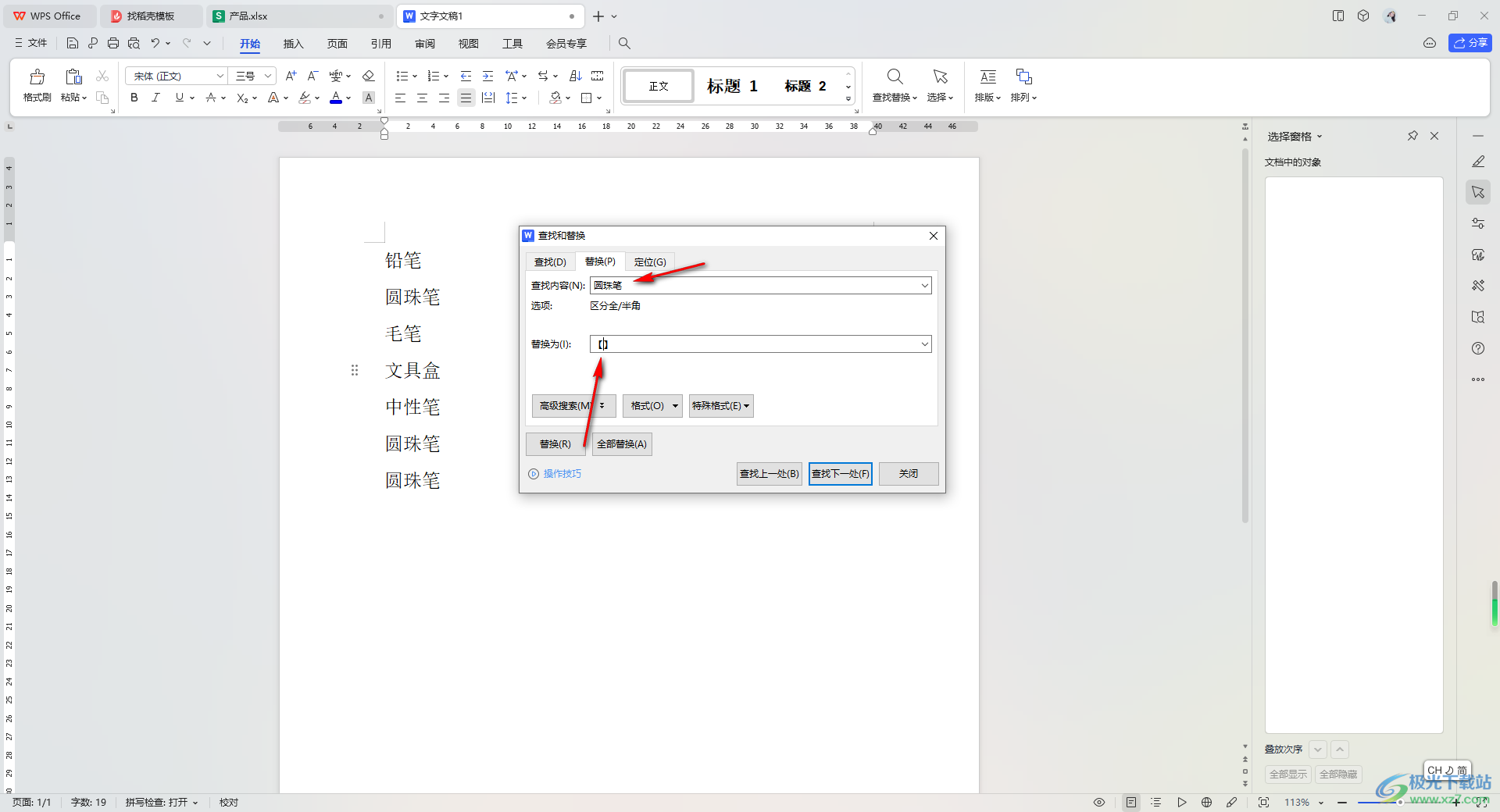Screen dimensions: 1500x812
Task: Click the 替换(R) button
Action: (x=555, y=444)
